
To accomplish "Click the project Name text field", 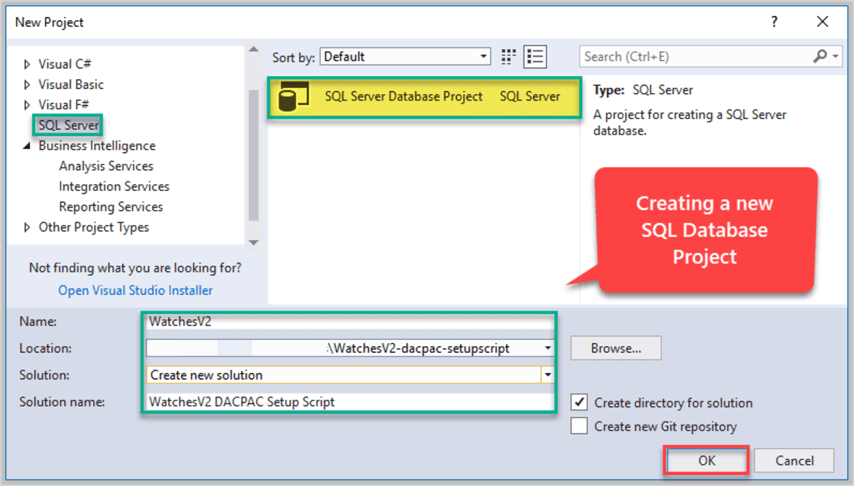I will (x=345, y=322).
